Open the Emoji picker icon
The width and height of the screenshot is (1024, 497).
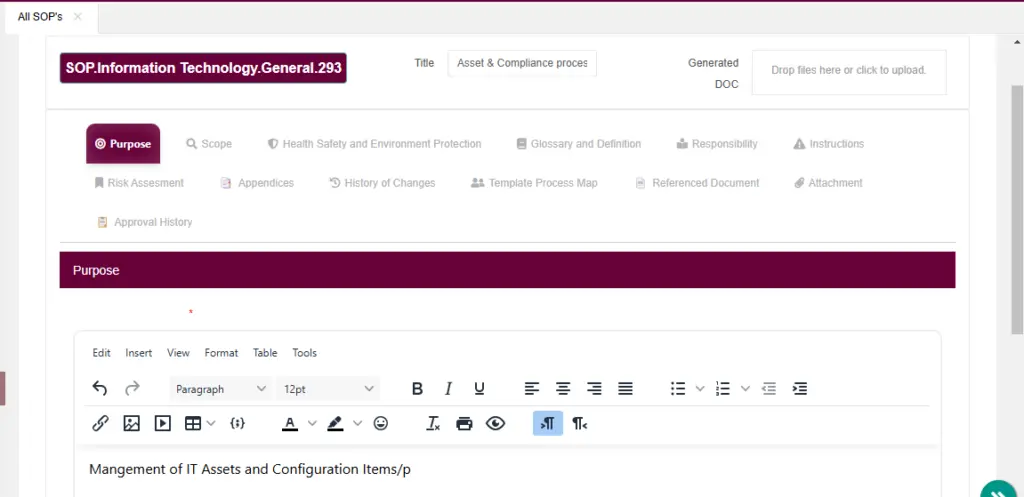pos(381,423)
